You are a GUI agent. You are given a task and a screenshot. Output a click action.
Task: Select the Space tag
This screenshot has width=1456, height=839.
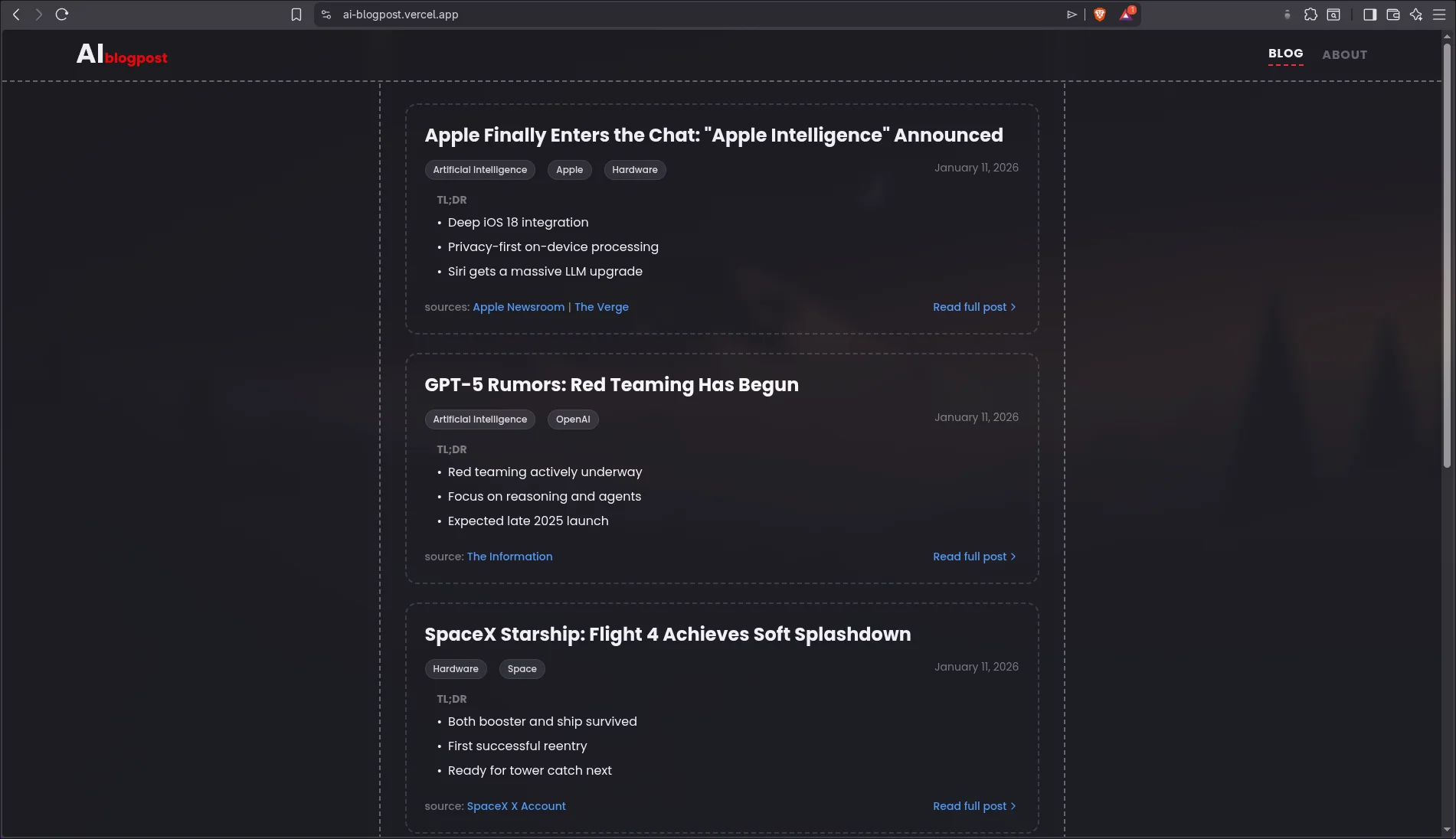pos(522,669)
